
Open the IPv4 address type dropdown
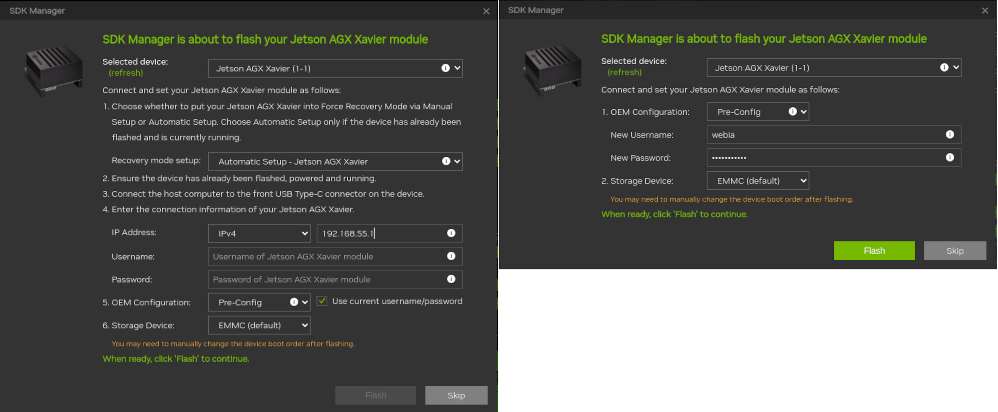tap(259, 234)
